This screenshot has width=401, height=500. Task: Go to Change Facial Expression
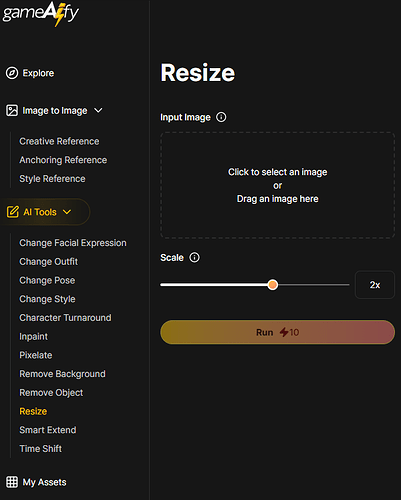pos(73,243)
